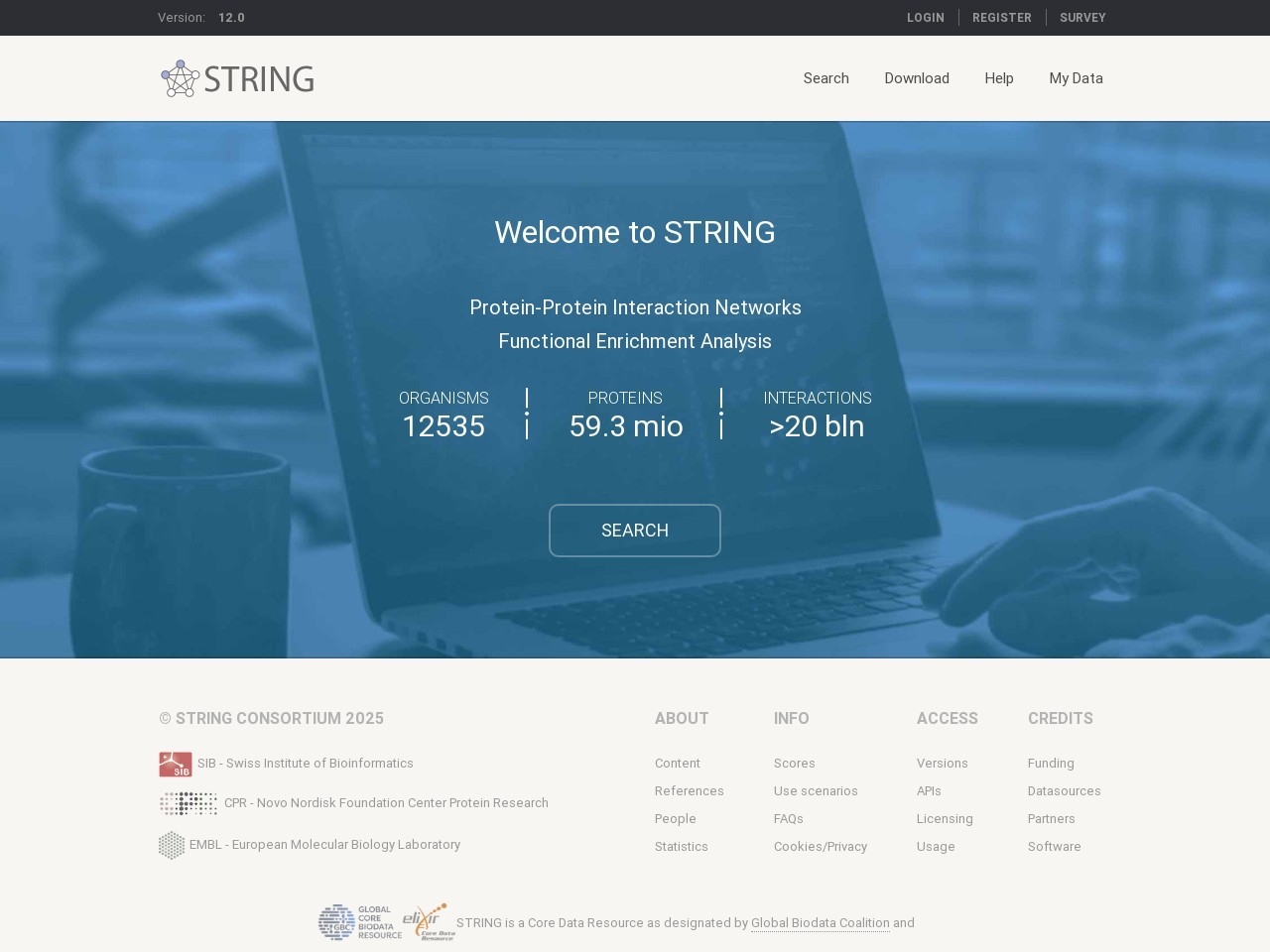Click the CPR Novo Nordisk dotted logo
This screenshot has width=1270, height=952.
[189, 803]
